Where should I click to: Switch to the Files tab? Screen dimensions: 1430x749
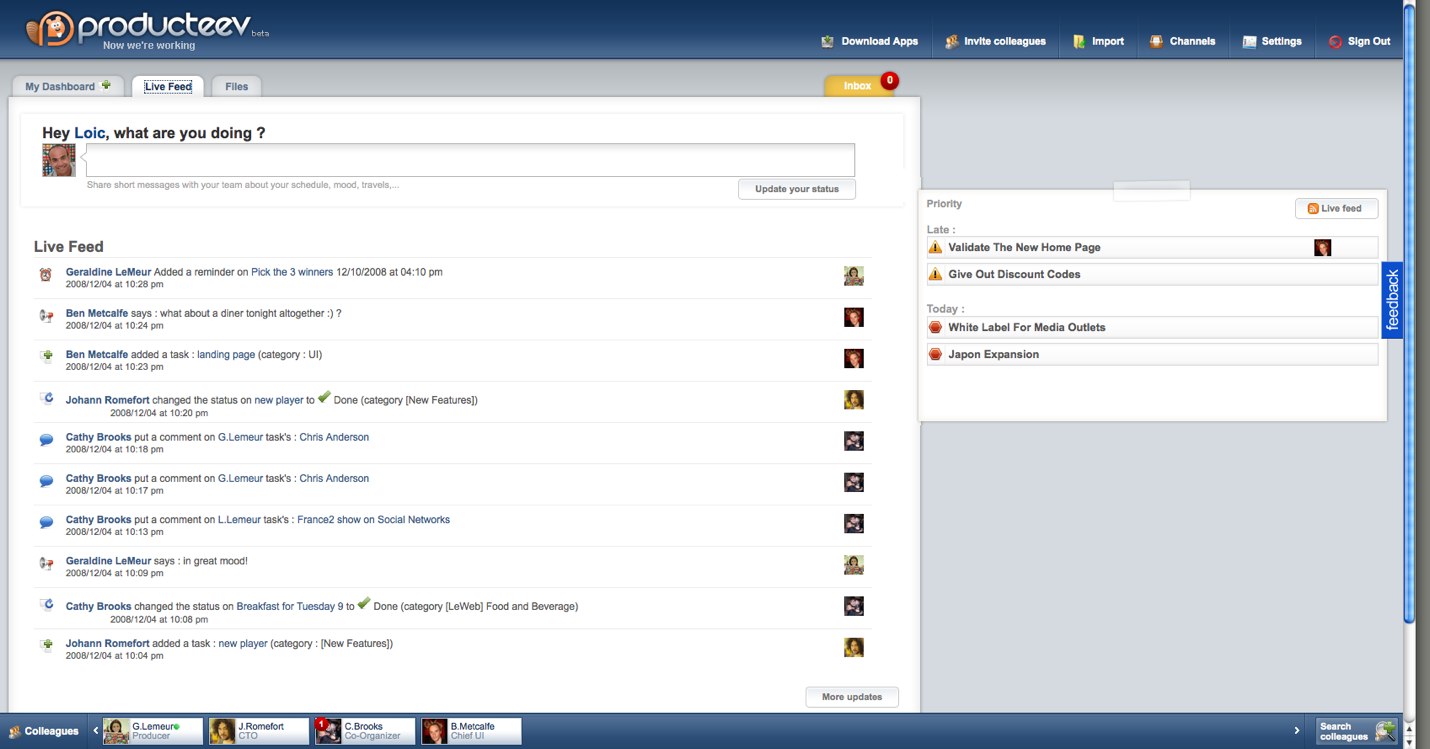tap(236, 87)
